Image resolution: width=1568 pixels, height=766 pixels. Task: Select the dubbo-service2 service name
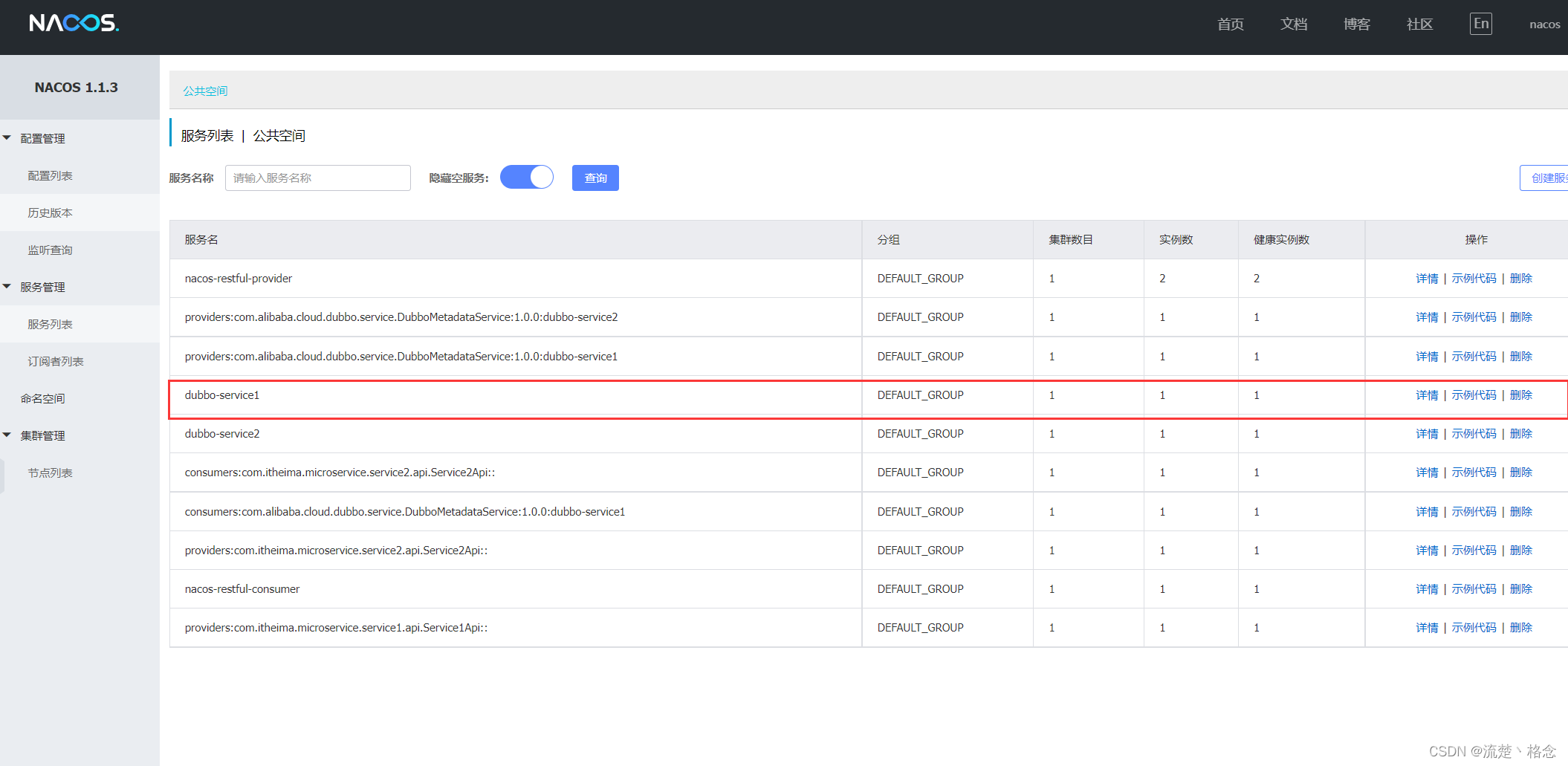tap(222, 434)
